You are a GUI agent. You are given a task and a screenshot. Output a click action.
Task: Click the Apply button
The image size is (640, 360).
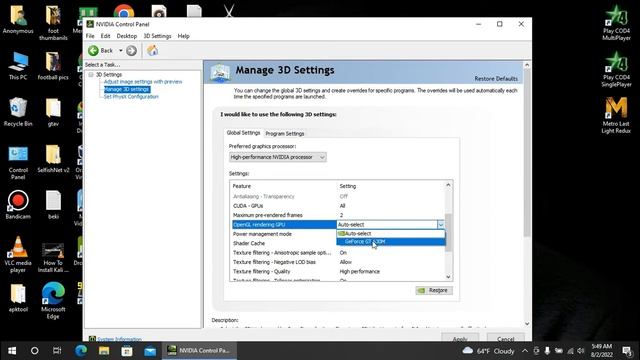point(460,338)
